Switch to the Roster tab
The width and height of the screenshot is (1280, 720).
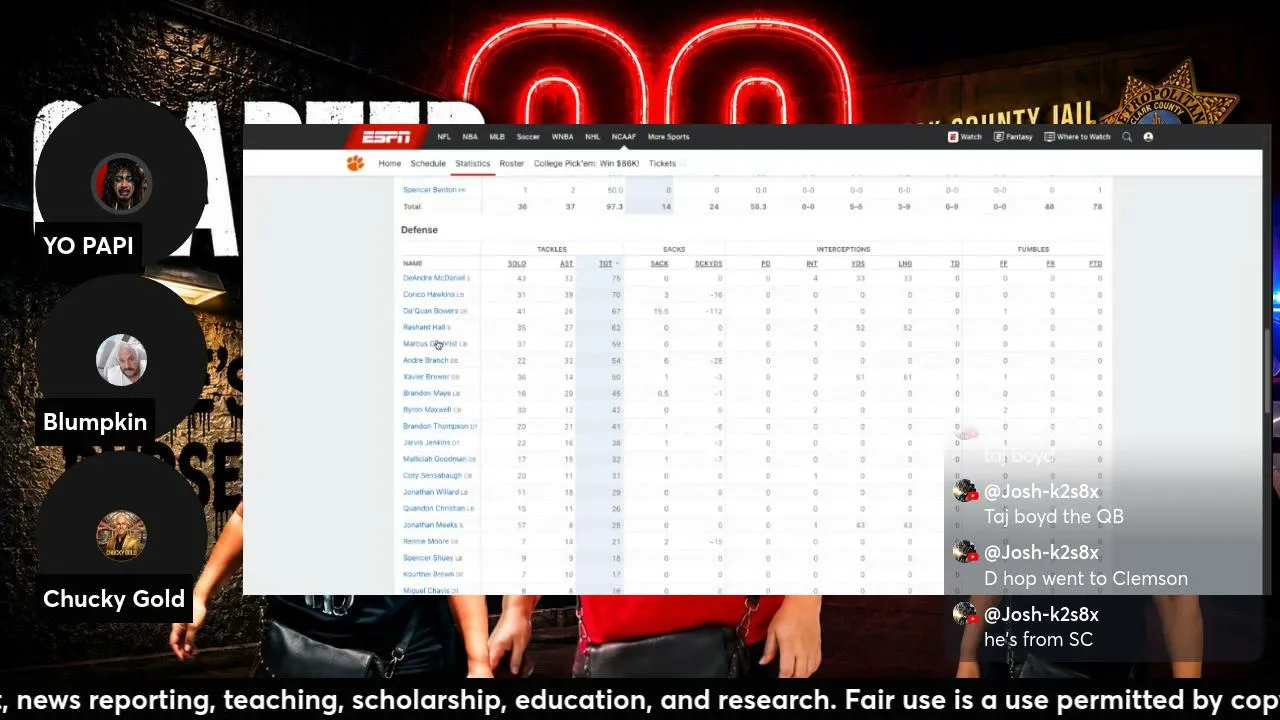pyautogui.click(x=512, y=163)
